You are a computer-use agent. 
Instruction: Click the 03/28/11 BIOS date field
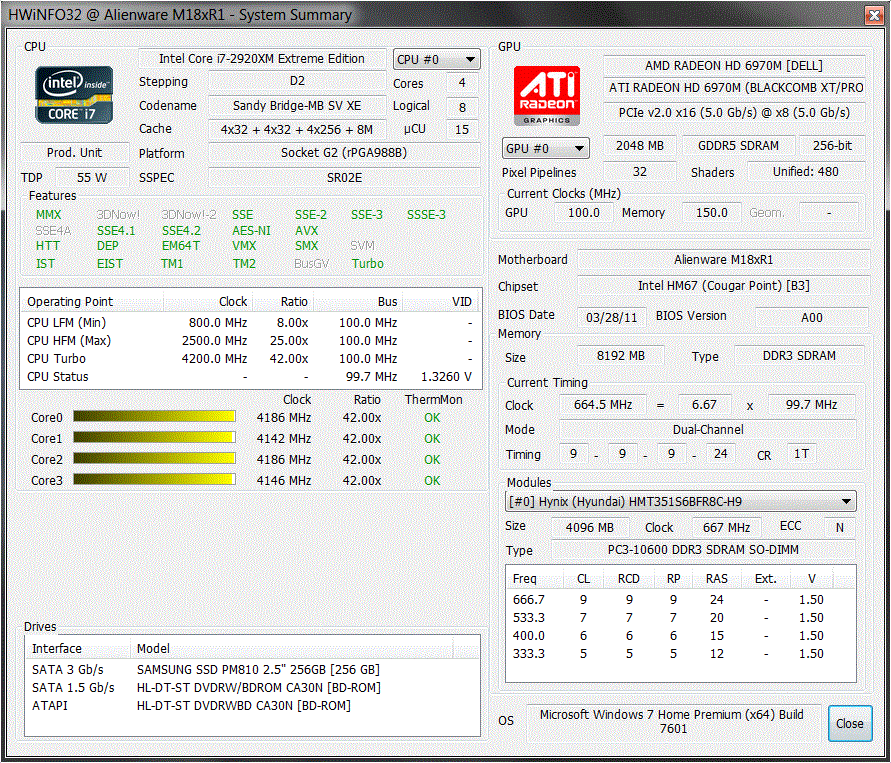pyautogui.click(x=611, y=317)
